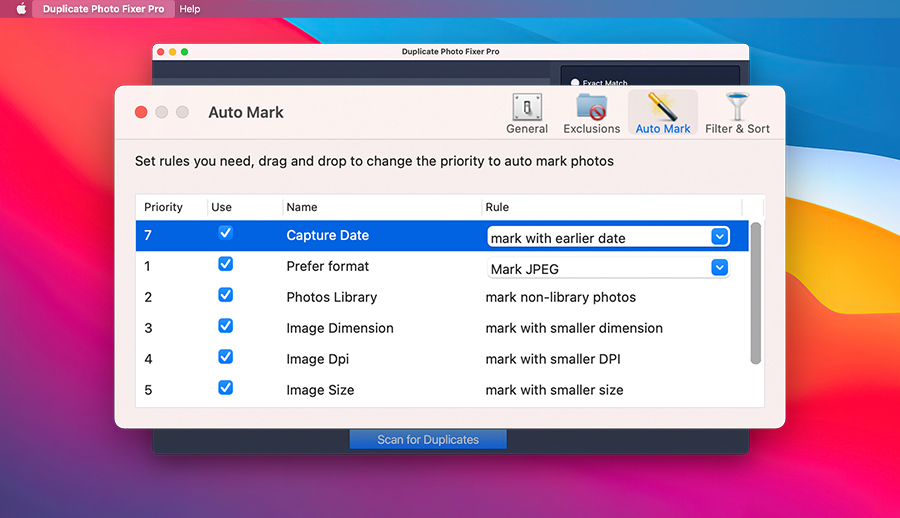Open the Duplicate Photo Fixer Pro menu
The width and height of the screenshot is (900, 518).
click(103, 9)
